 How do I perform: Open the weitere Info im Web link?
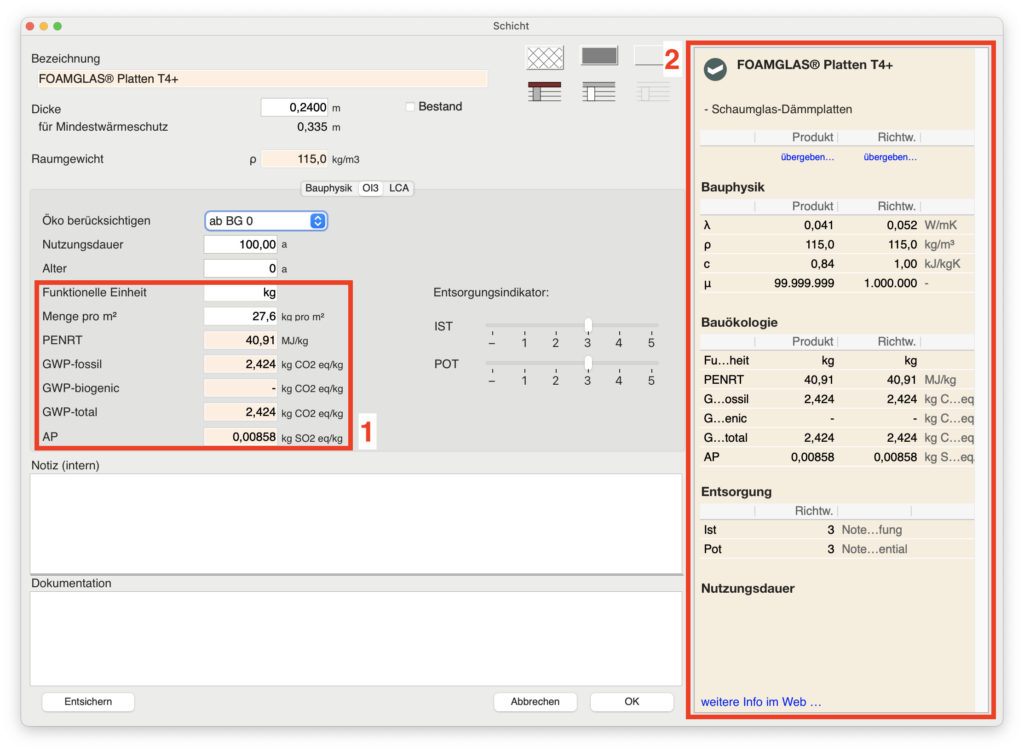pos(761,702)
